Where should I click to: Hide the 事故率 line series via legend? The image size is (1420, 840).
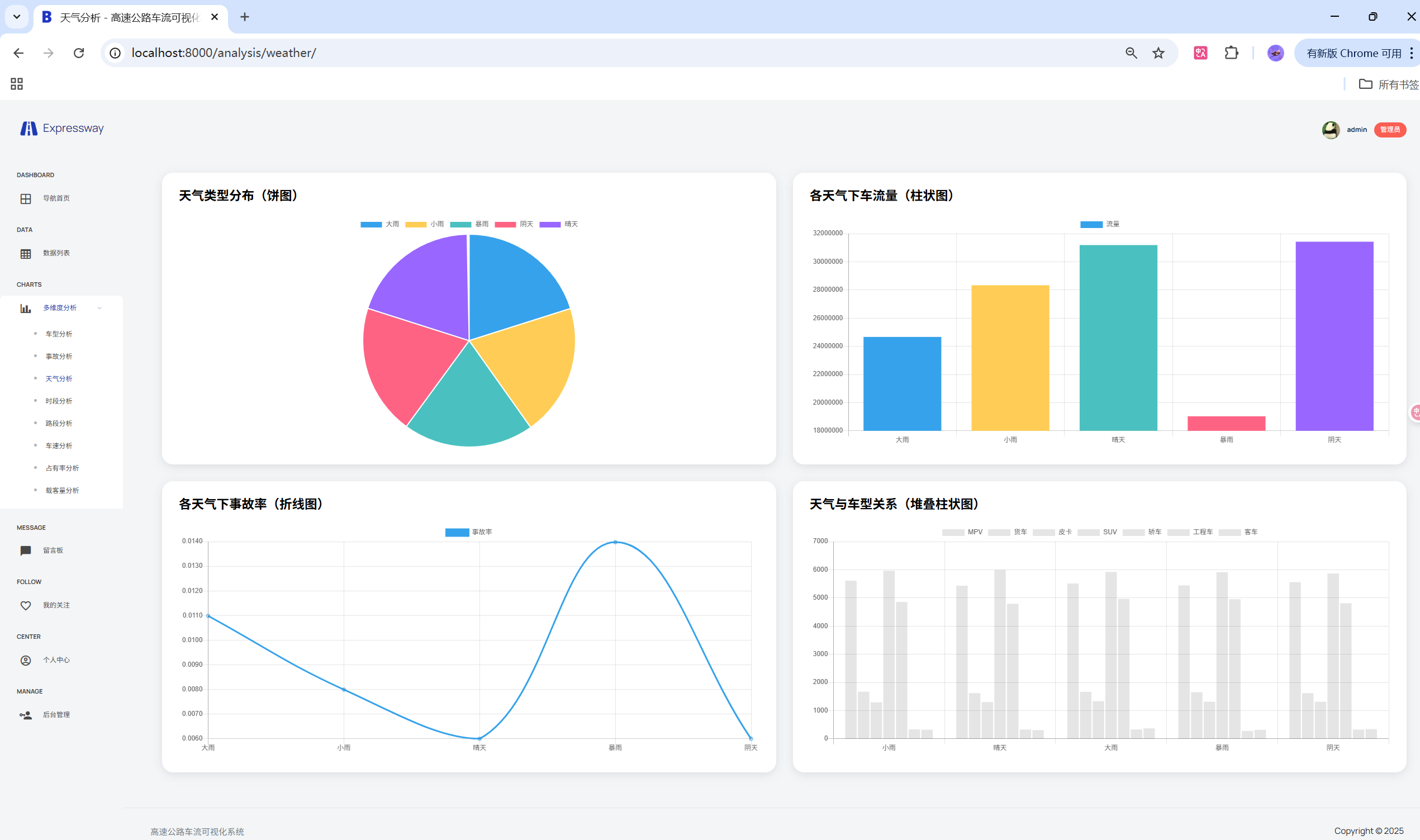(x=468, y=533)
